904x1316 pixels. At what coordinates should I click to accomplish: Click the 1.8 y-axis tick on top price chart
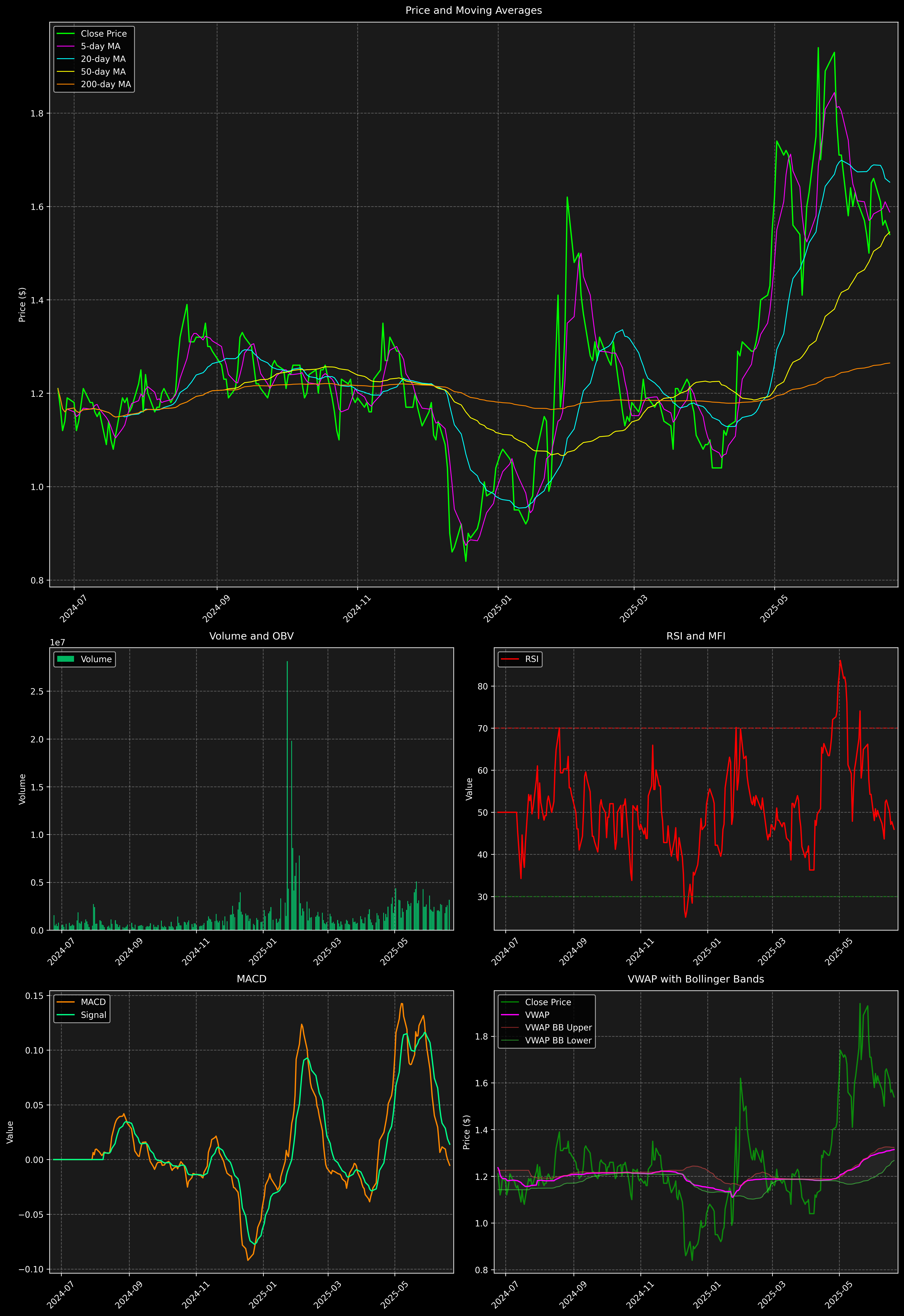(37, 113)
